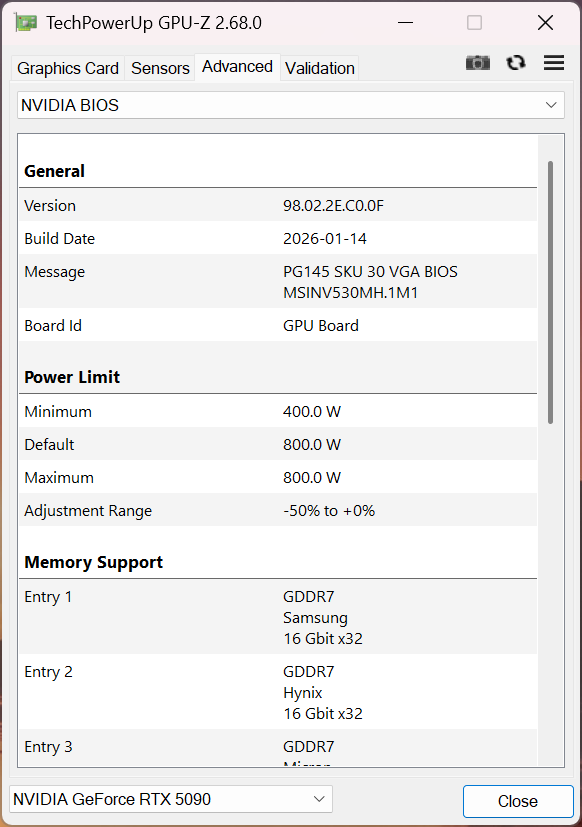Refresh GPU data using the refresh icon

[516, 62]
